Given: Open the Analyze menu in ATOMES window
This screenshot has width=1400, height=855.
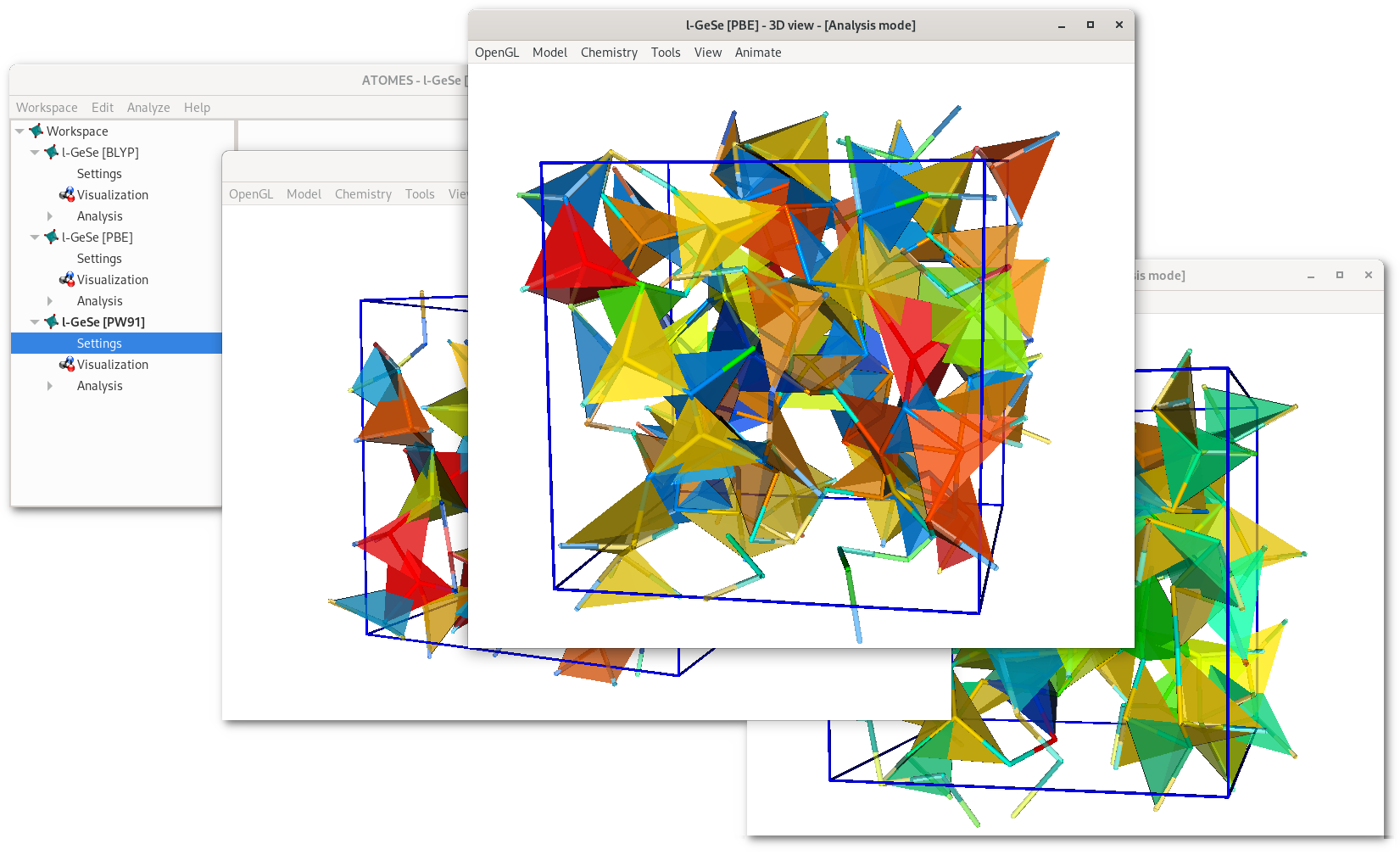Looking at the screenshot, I should click(x=148, y=108).
